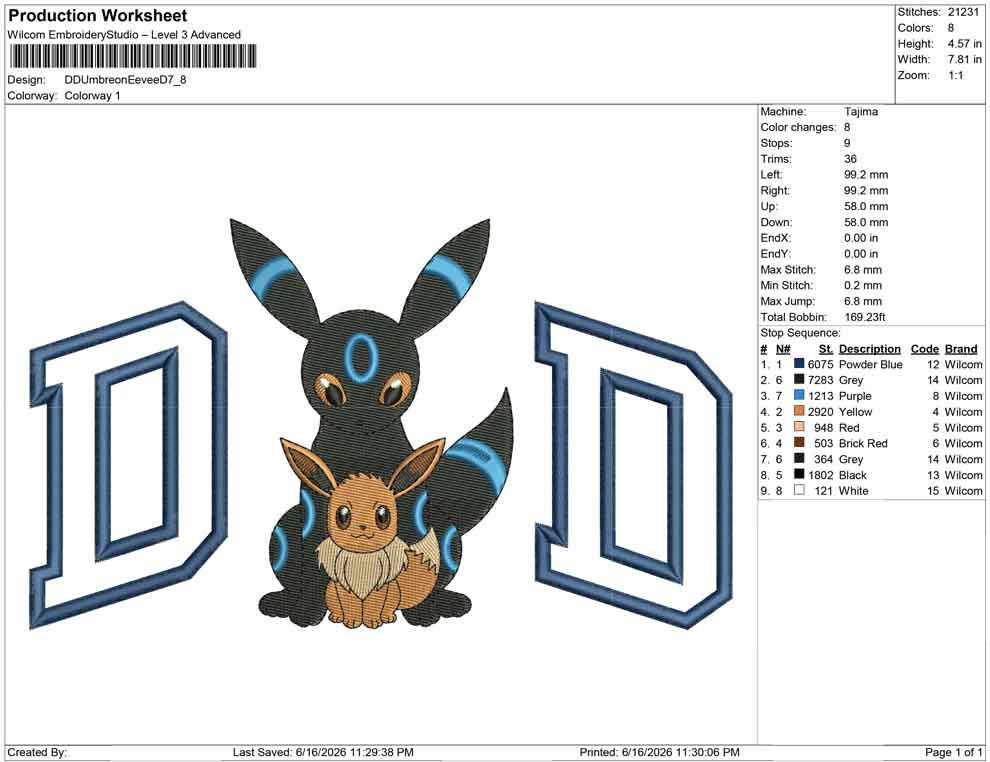Click the Brick Red description text
The width and height of the screenshot is (990, 762).
[863, 443]
